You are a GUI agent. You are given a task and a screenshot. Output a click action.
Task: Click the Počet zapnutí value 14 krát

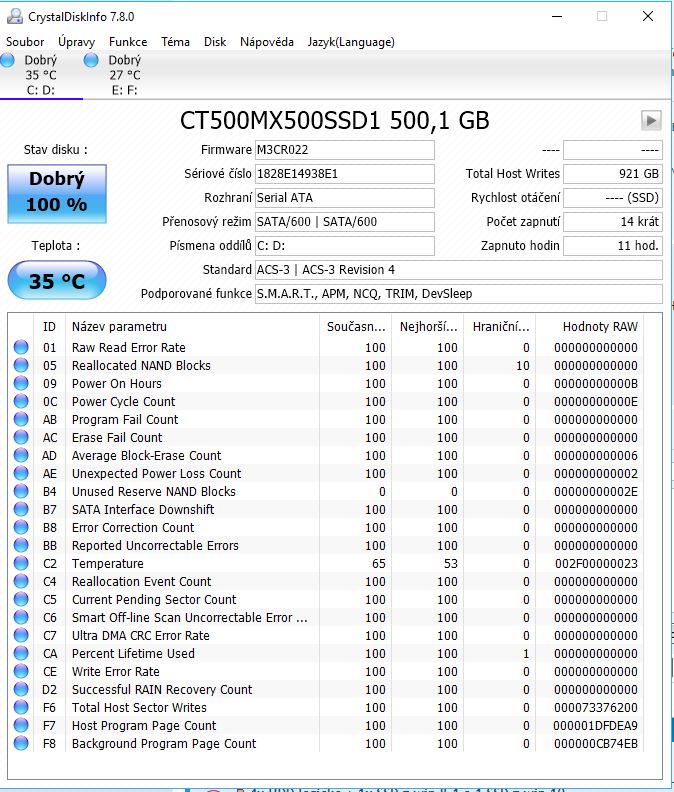(612, 222)
